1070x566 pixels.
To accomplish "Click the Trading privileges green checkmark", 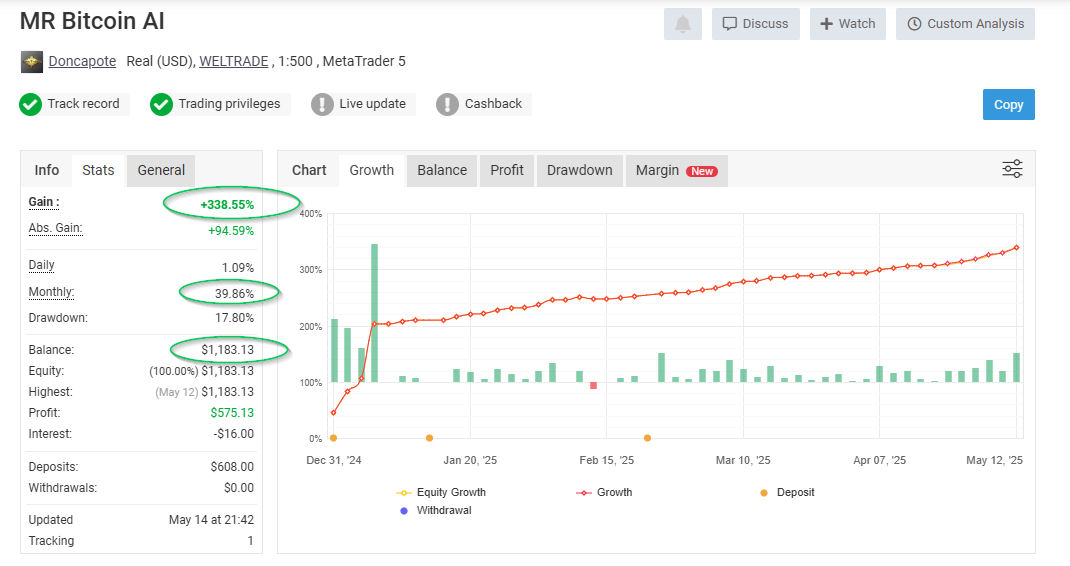I will click(161, 104).
